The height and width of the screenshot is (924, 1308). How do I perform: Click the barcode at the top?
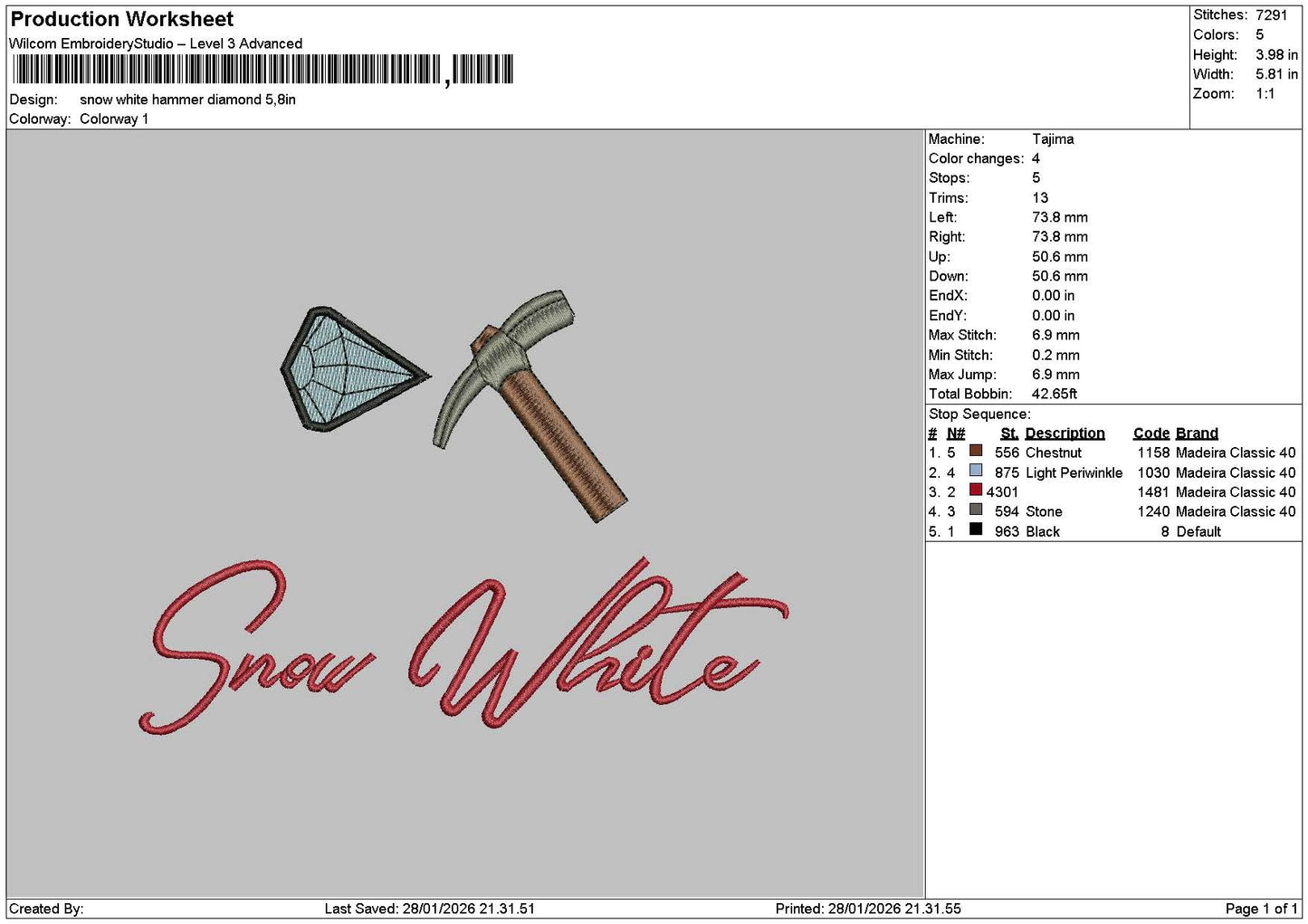click(263, 70)
